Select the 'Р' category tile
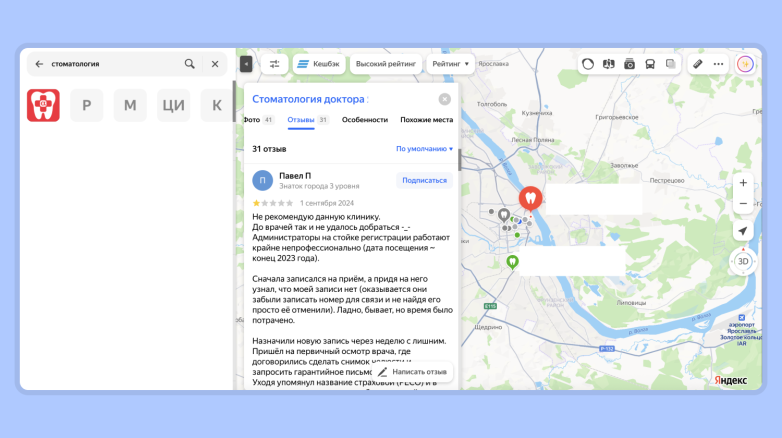 [87, 105]
